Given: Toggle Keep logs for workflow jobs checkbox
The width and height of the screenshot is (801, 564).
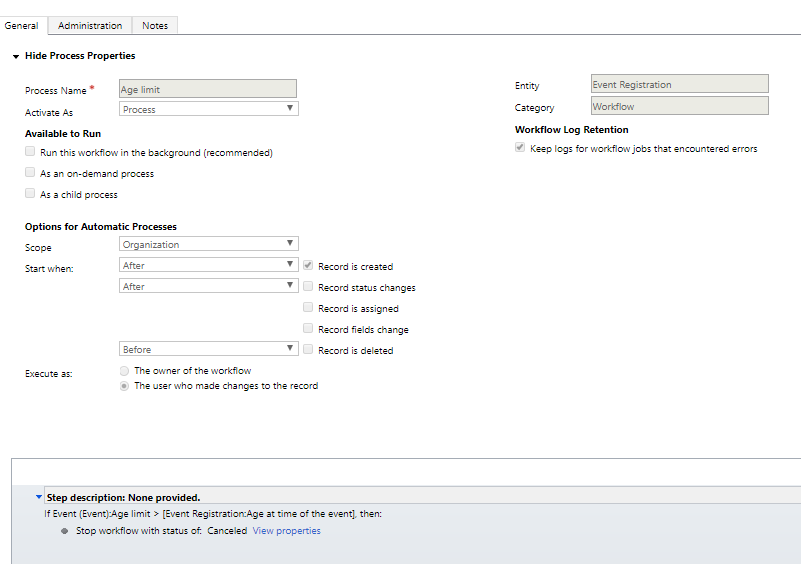Looking at the screenshot, I should coord(520,148).
